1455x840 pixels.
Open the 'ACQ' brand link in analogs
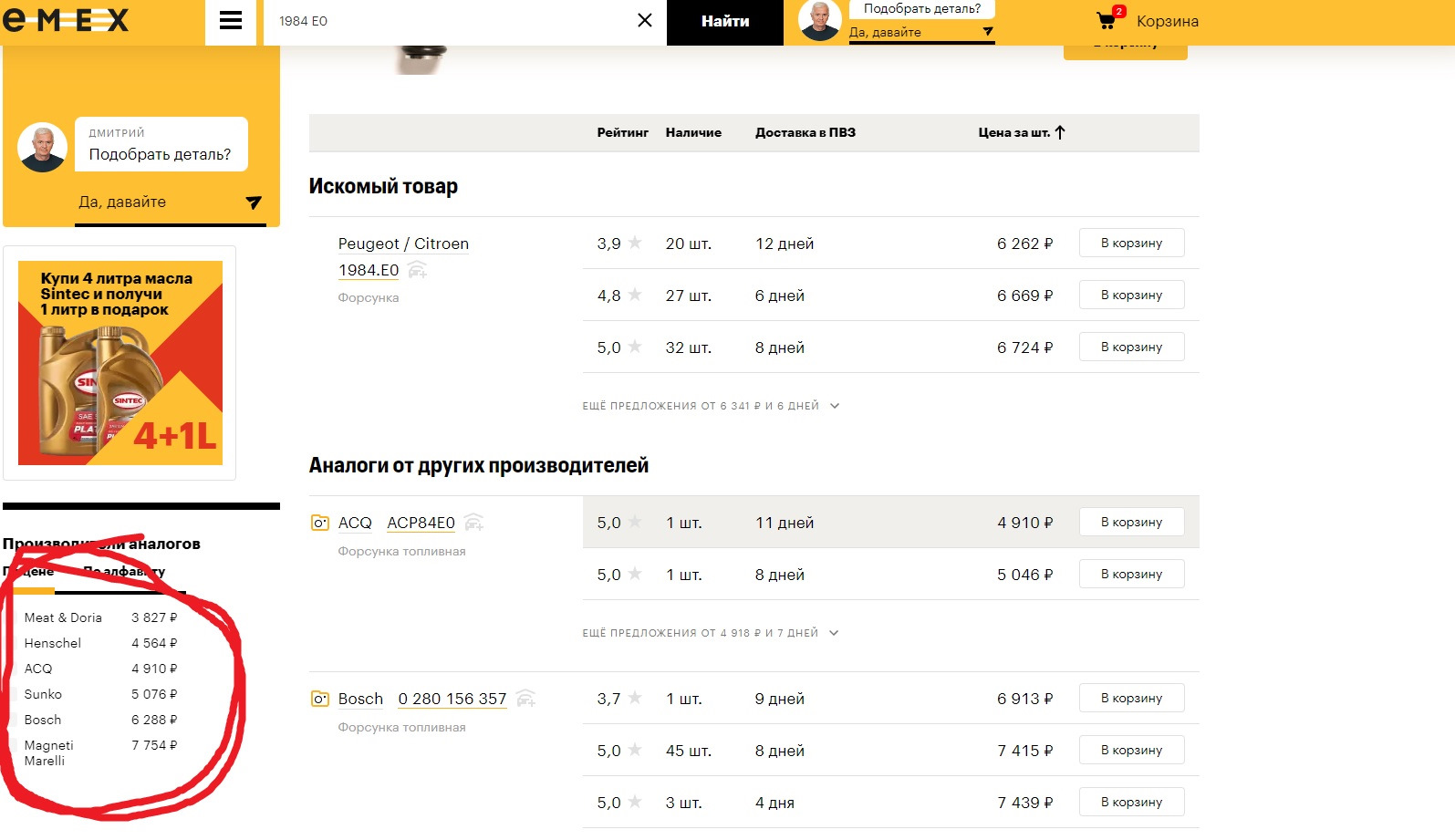pos(355,523)
